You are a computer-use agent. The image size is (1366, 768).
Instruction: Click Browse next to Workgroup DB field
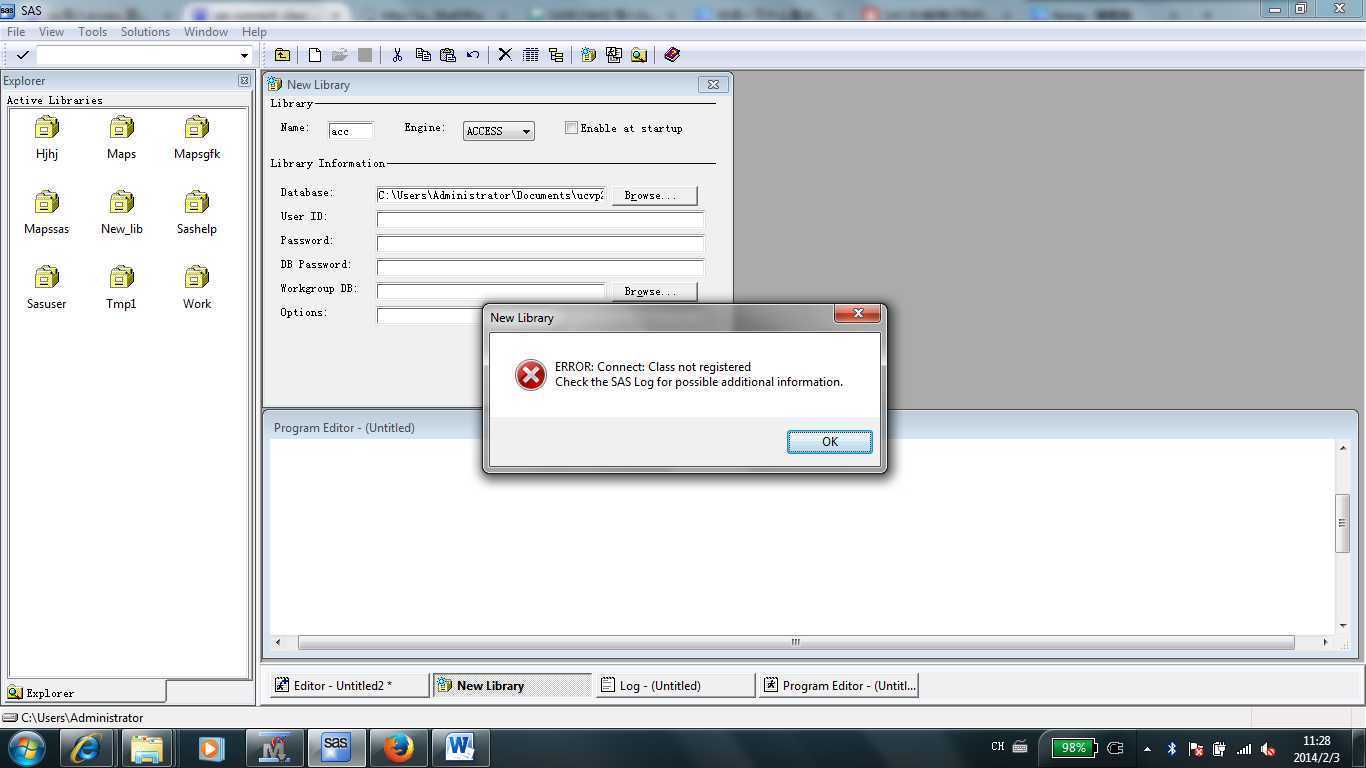coord(654,291)
